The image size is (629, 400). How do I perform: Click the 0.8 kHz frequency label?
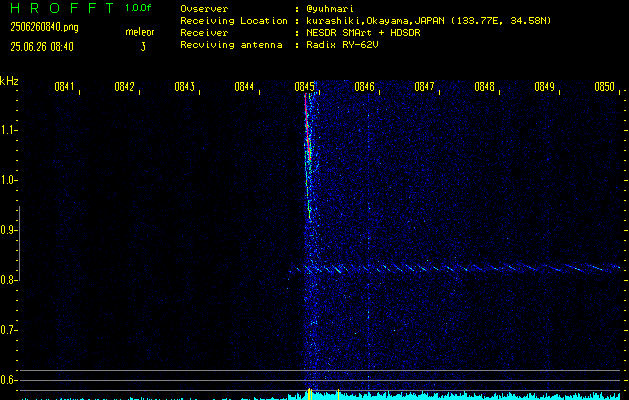7,280
